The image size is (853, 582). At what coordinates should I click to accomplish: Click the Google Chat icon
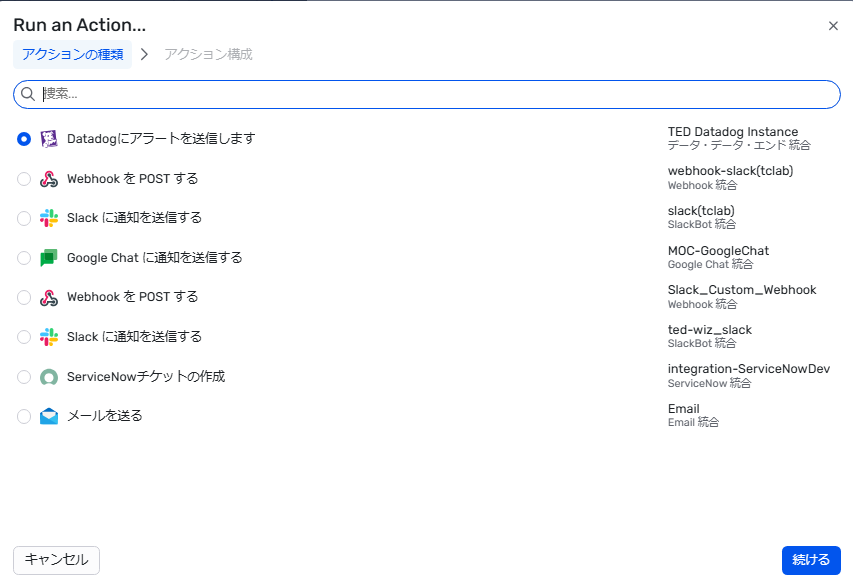tap(49, 258)
